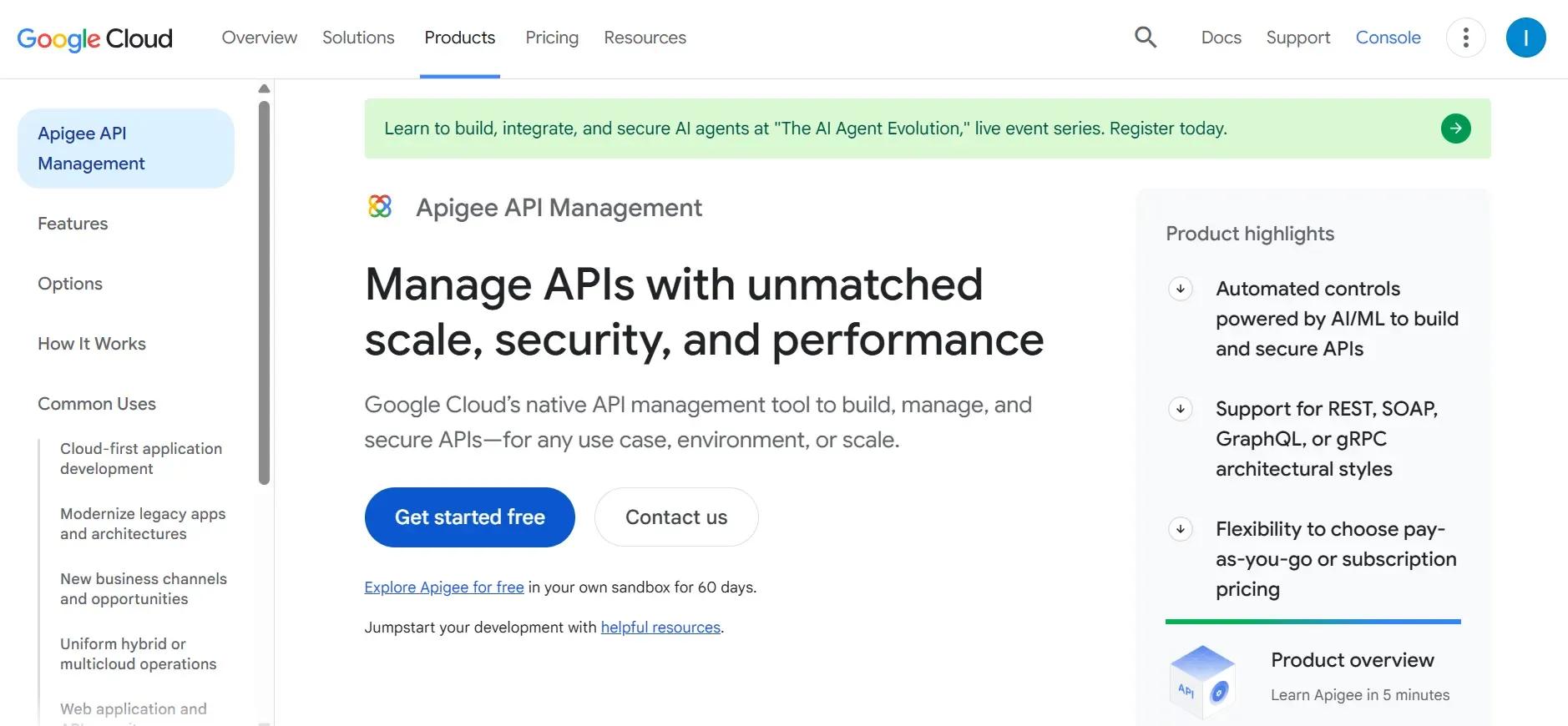Click the sidebar scroll up arrow

coord(264,88)
